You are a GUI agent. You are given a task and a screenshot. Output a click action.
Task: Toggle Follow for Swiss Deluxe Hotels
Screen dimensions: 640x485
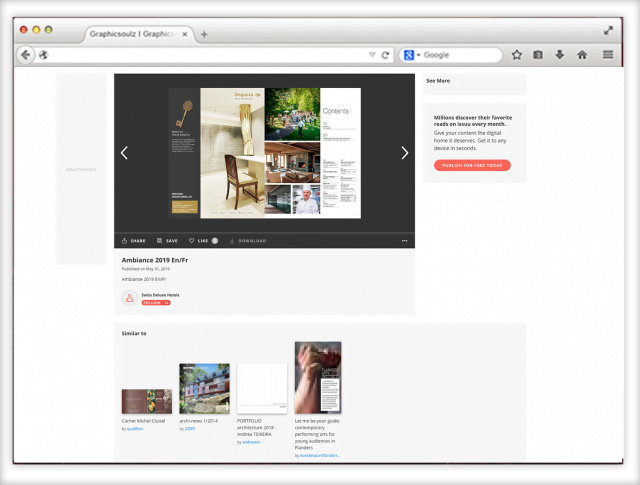155,302
